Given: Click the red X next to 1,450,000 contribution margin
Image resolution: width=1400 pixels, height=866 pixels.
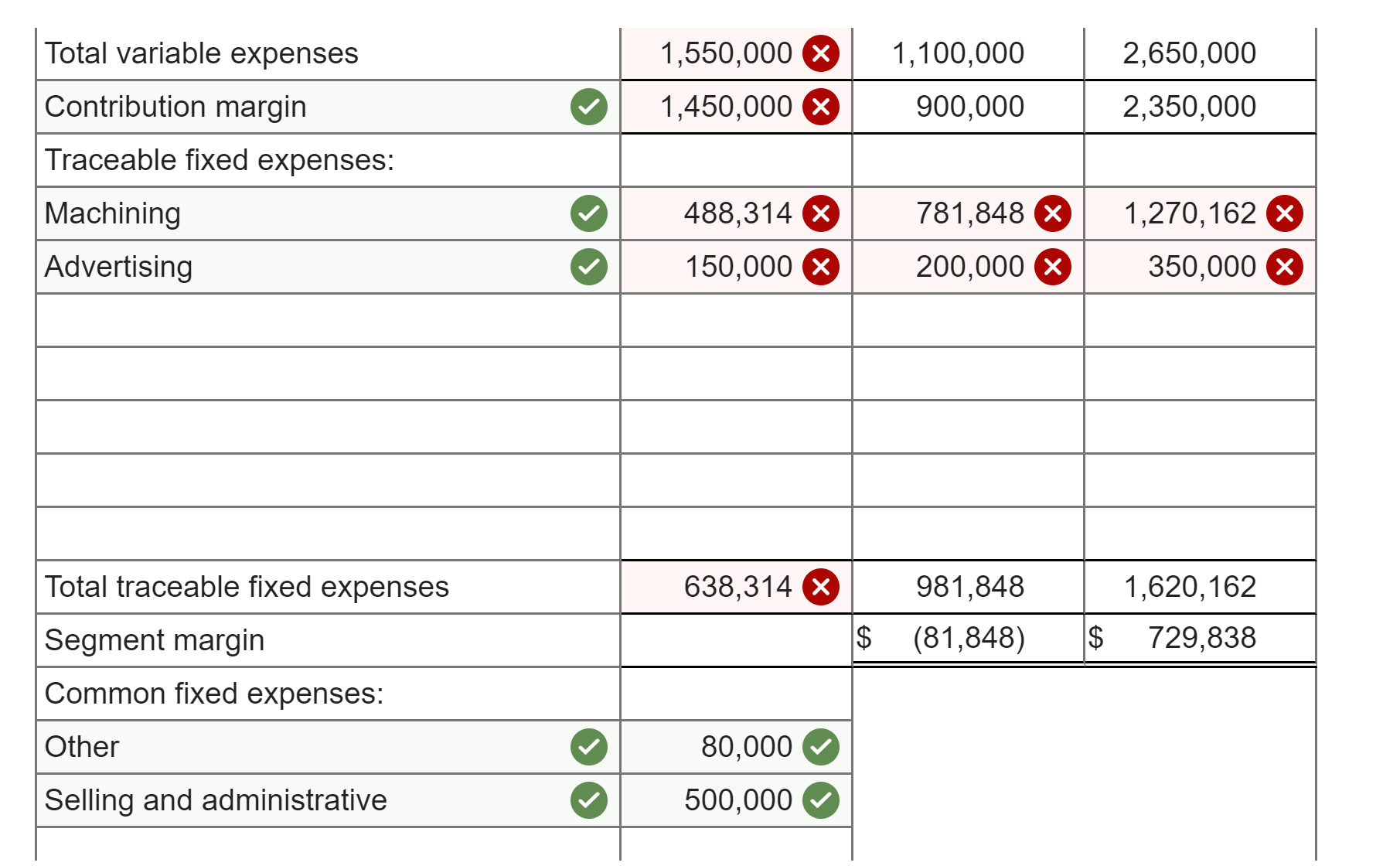Looking at the screenshot, I should click(822, 107).
